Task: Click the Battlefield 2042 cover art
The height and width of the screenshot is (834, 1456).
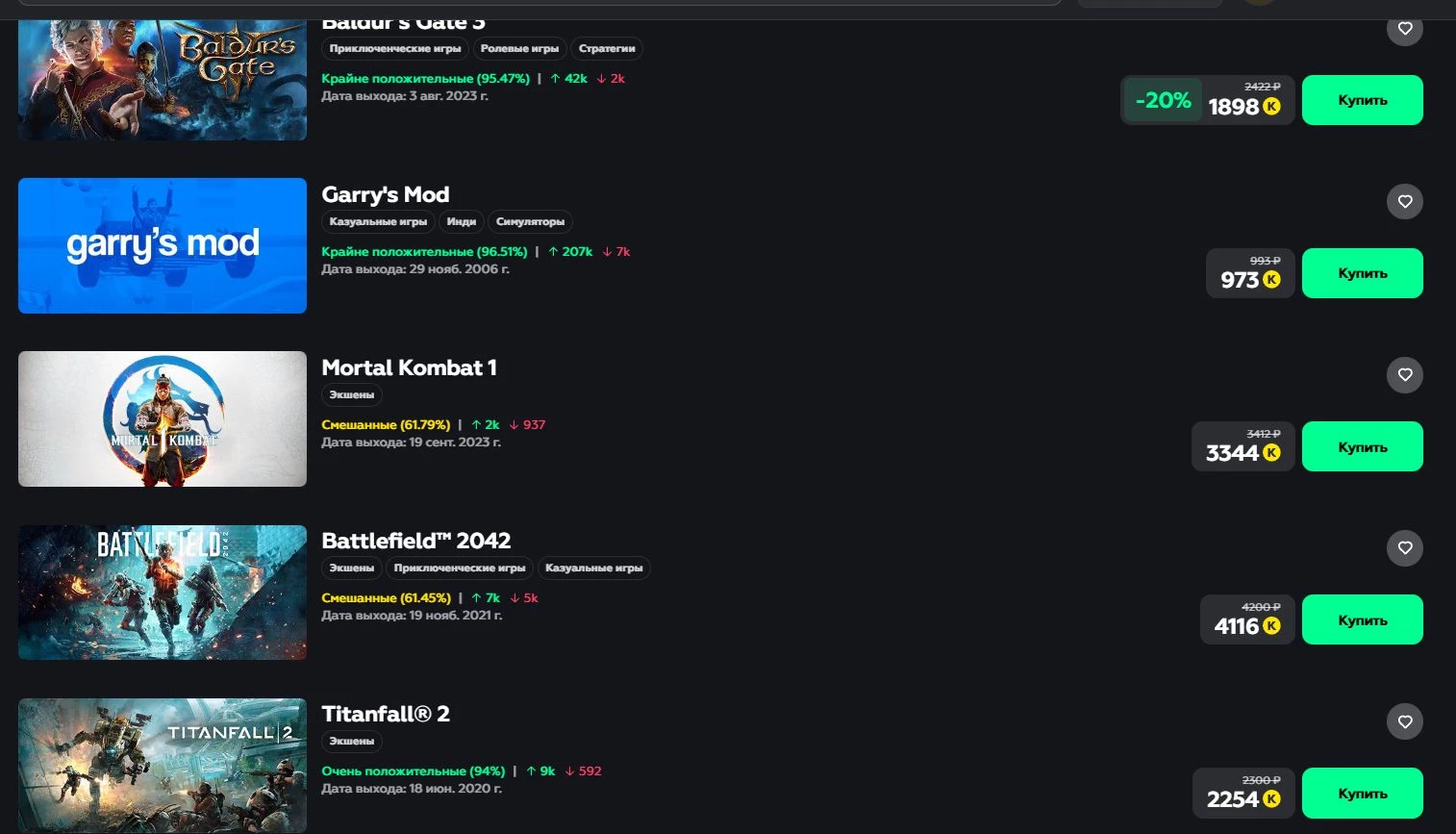Action: point(163,592)
